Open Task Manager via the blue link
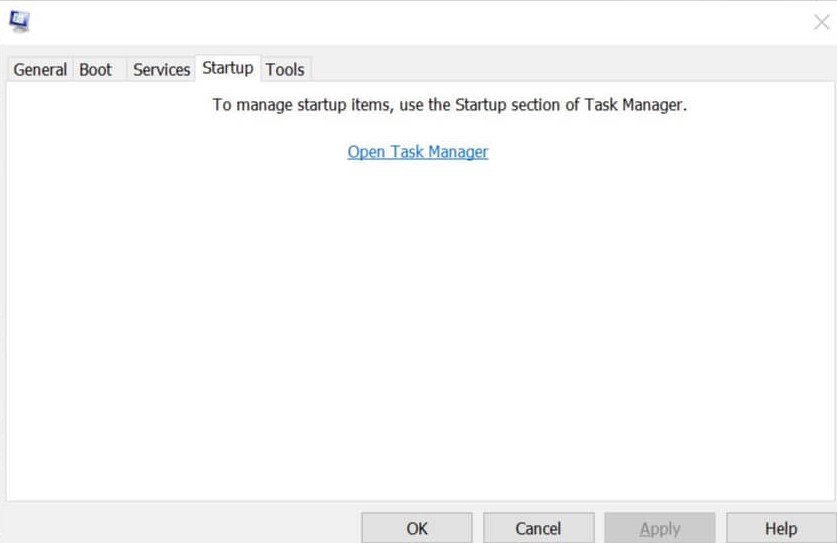The width and height of the screenshot is (837, 543). [418, 152]
